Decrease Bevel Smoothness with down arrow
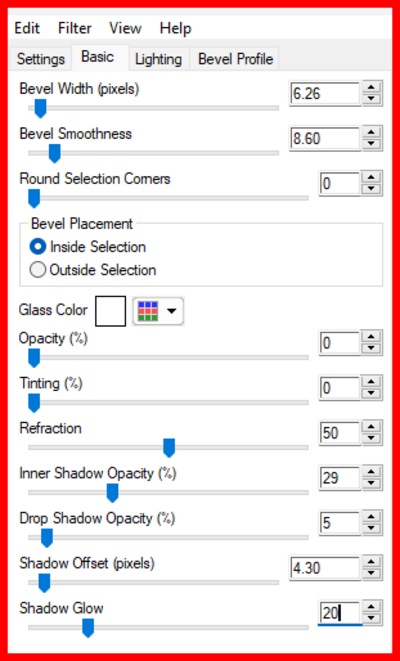Screen dimensions: 400x661 pyautogui.click(x=371, y=143)
